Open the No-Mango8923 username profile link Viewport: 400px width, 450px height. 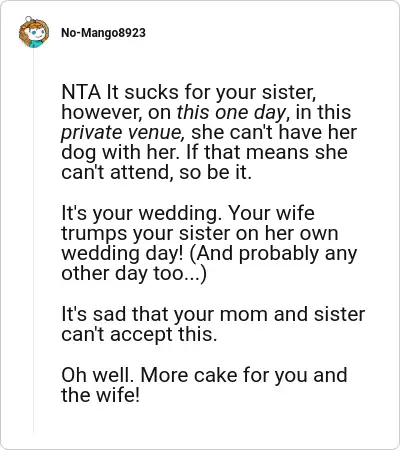(x=103, y=33)
